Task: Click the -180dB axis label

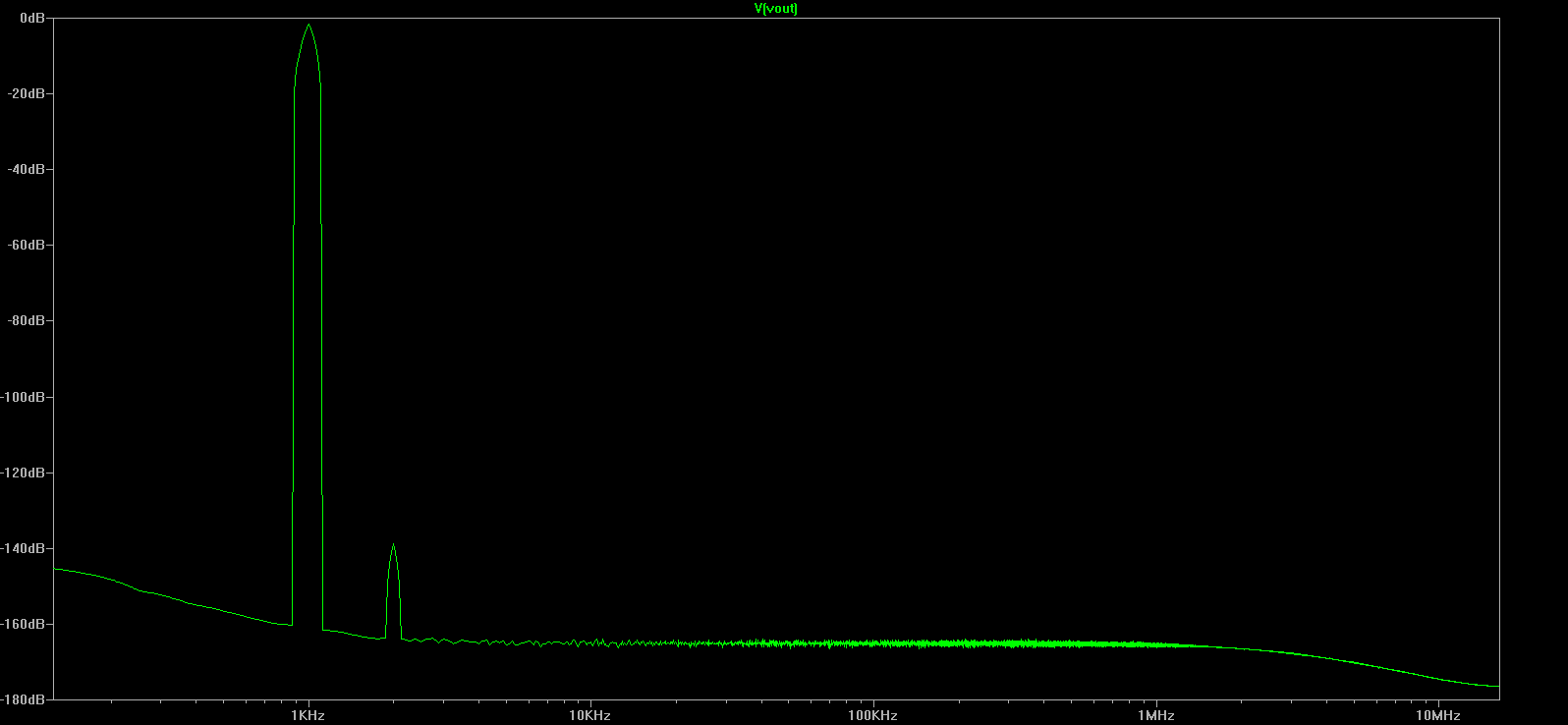Action: [x=24, y=699]
